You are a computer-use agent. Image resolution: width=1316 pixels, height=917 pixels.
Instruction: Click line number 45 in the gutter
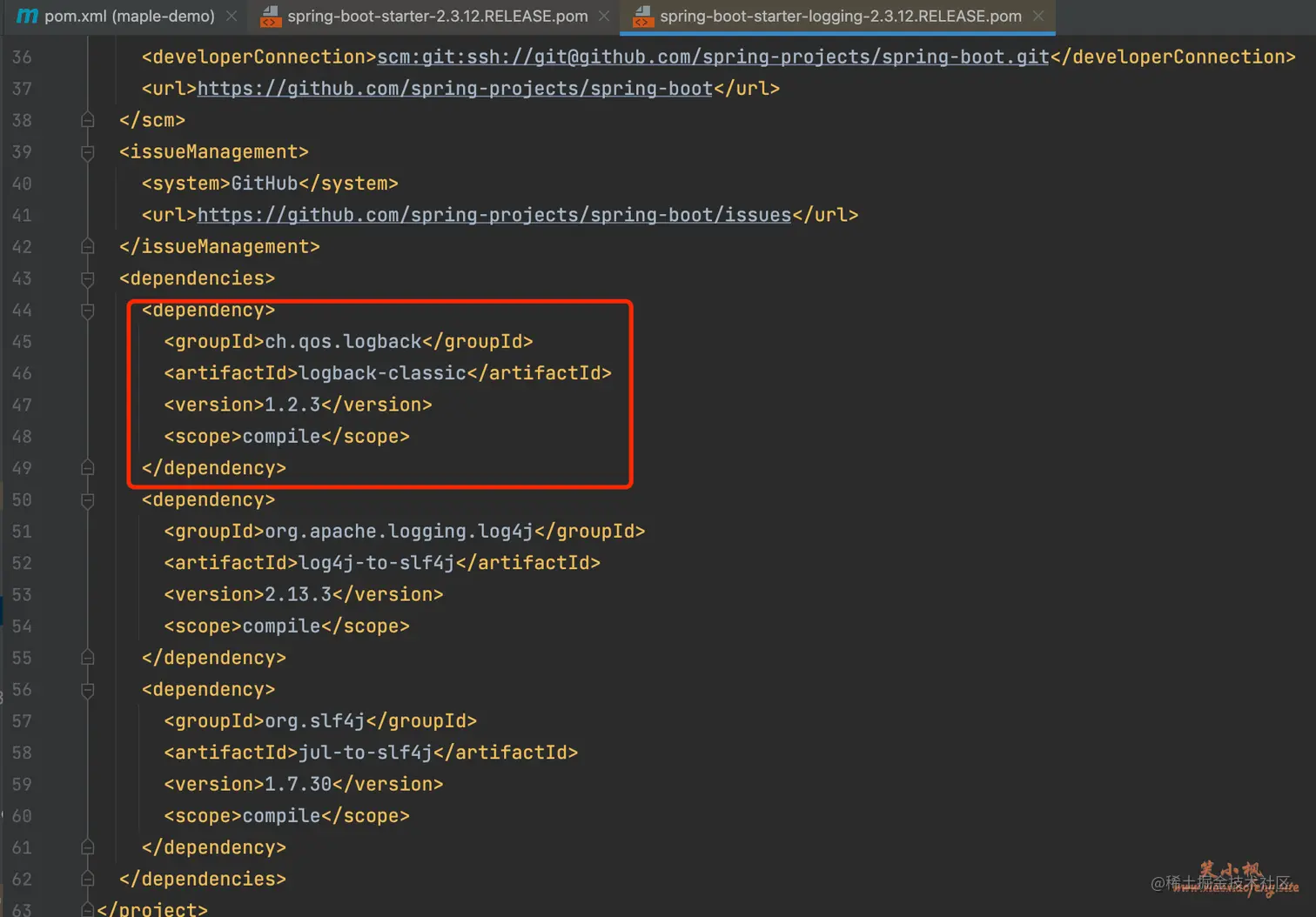[x=22, y=342]
